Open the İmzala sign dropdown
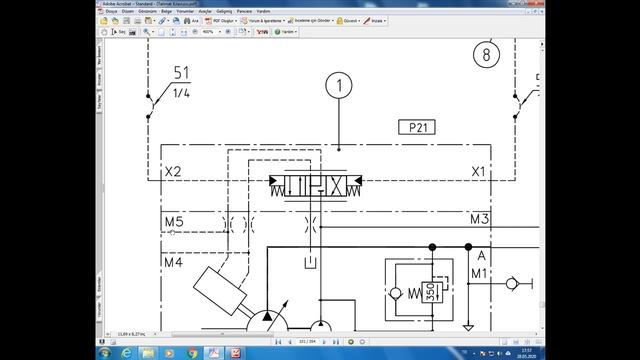640x360 pixels. coord(374,21)
